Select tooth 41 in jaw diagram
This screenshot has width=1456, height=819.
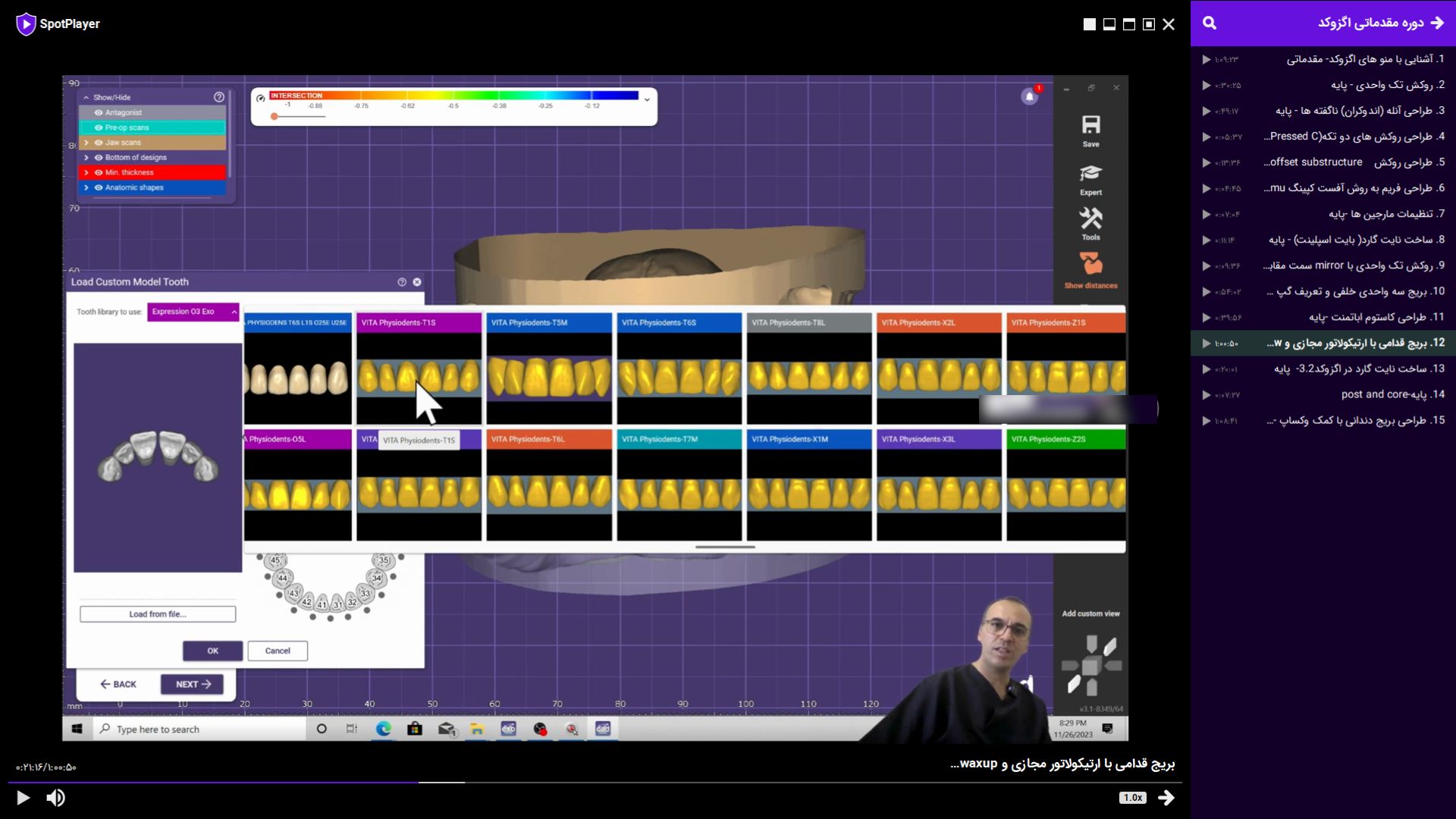[x=322, y=604]
